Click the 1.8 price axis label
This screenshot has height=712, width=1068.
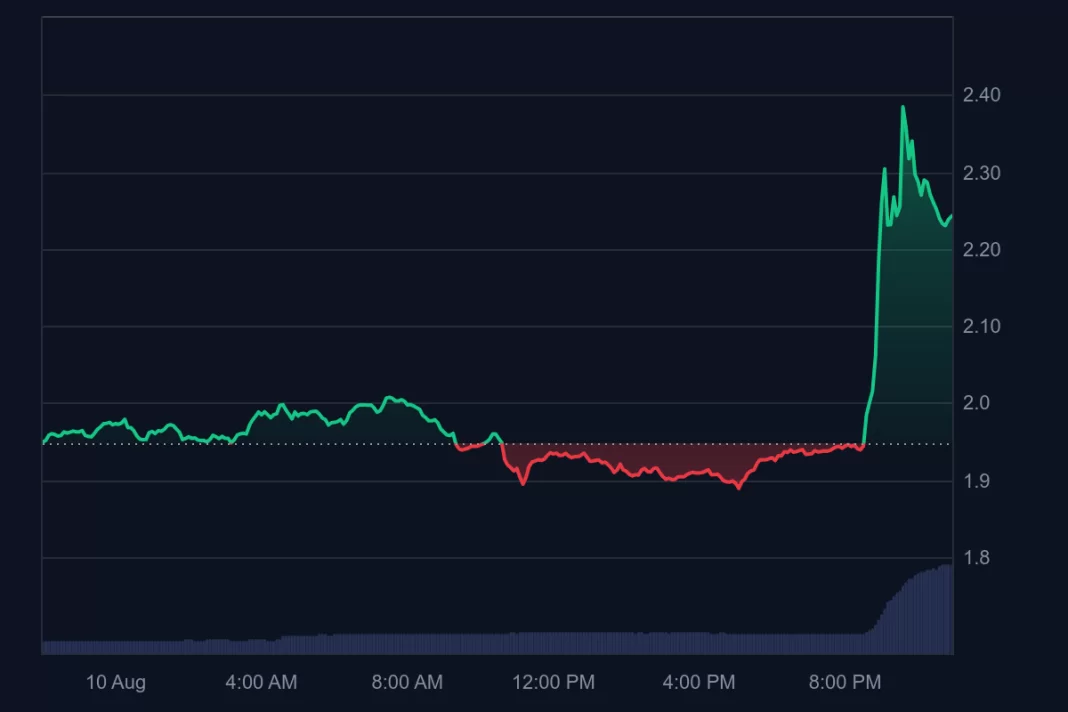[x=975, y=558]
